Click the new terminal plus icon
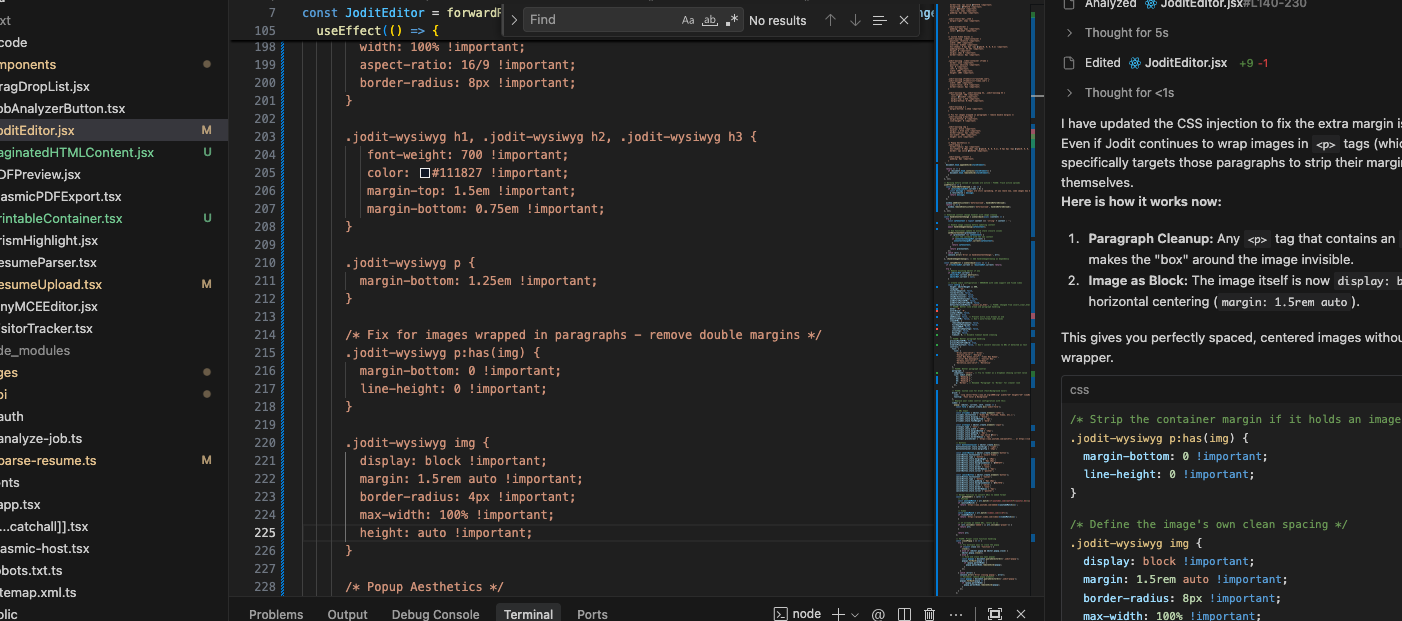The width and height of the screenshot is (1402, 621). click(x=838, y=614)
